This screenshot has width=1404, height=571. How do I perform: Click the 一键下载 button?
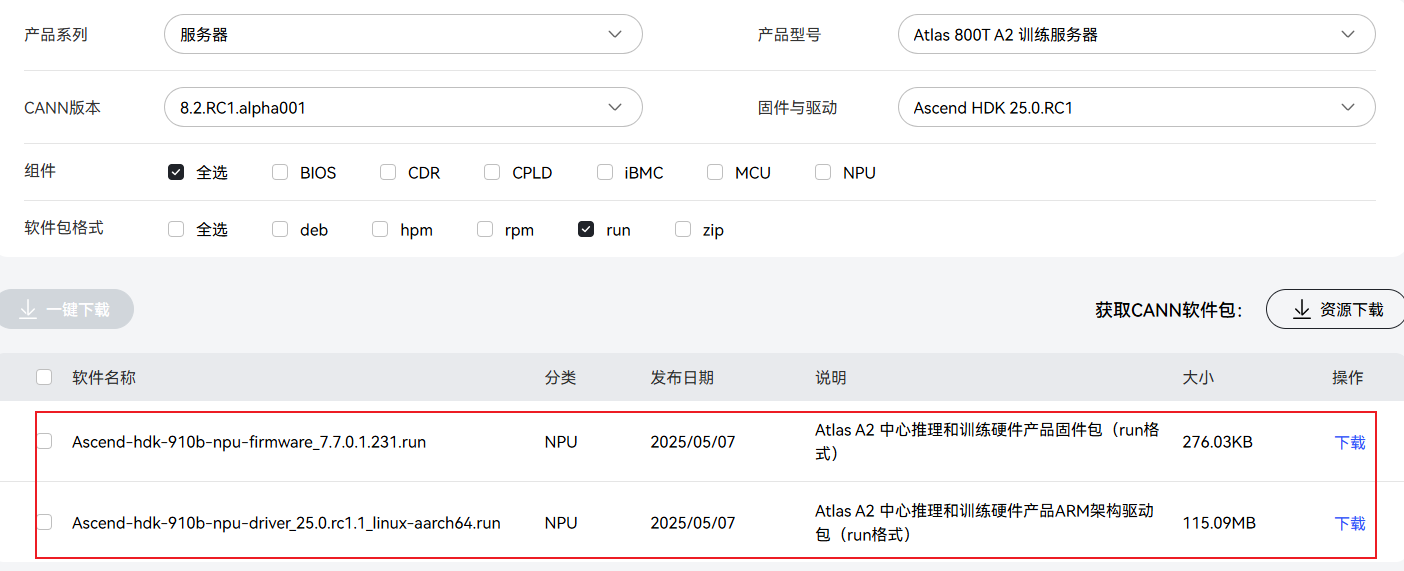pyautogui.click(x=64, y=309)
